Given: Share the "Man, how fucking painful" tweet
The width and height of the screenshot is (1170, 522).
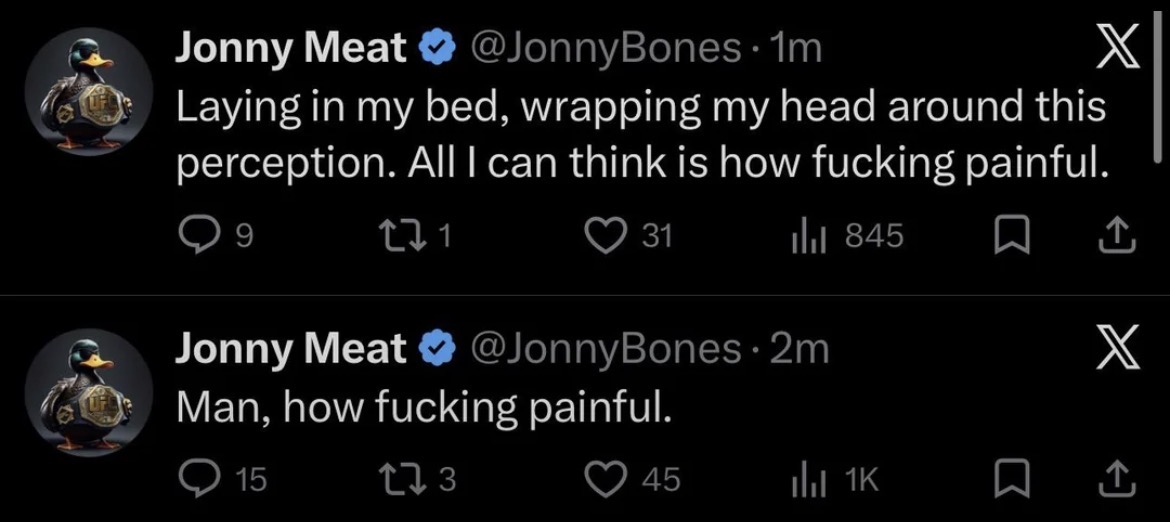Looking at the screenshot, I should coord(1116,480).
